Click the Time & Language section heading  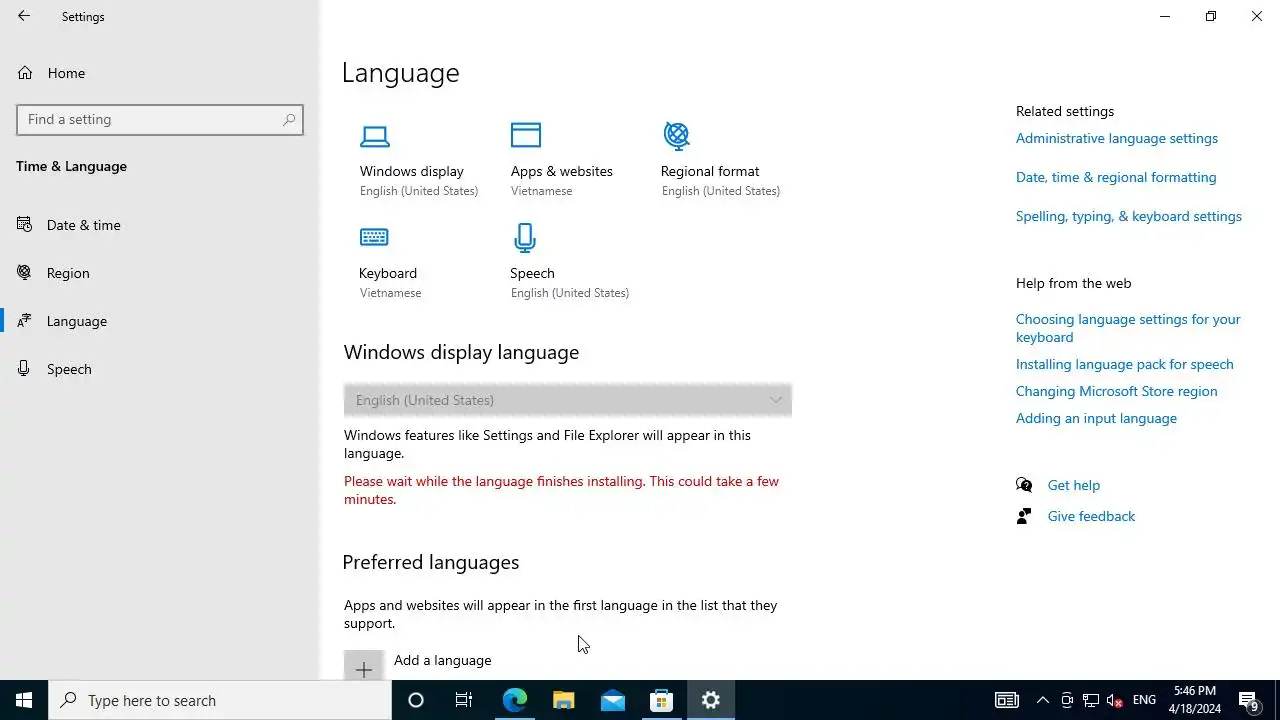[x=71, y=166]
